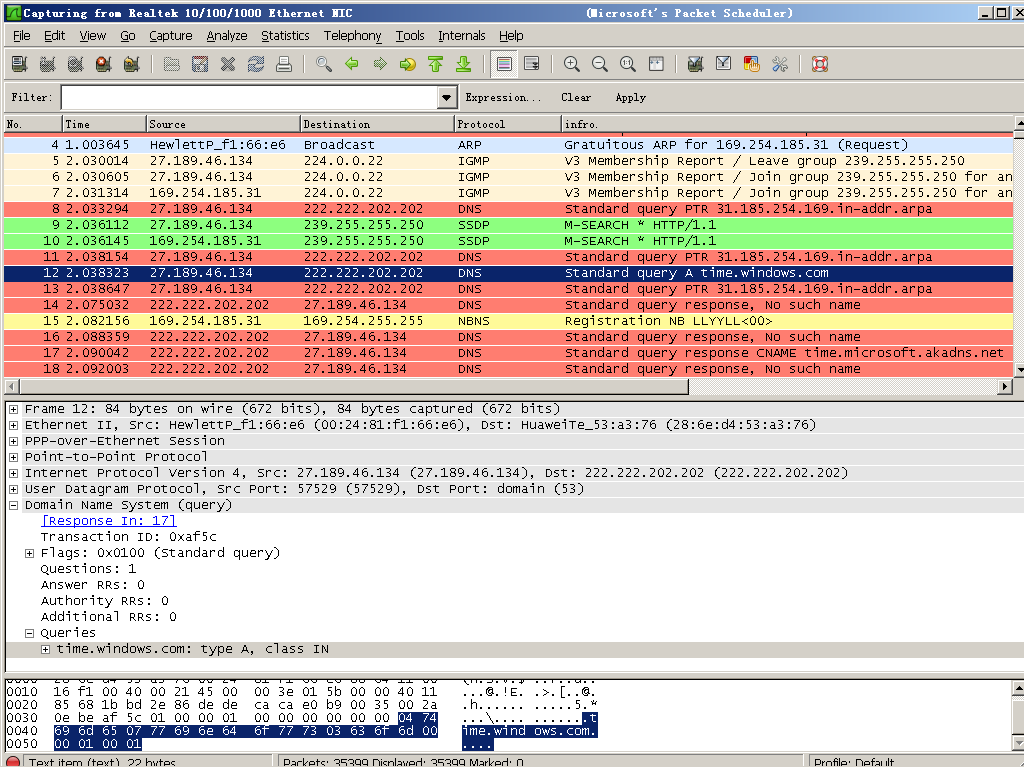The width and height of the screenshot is (1024, 768).
Task: Zoom in toolbar icon
Action: point(571,64)
